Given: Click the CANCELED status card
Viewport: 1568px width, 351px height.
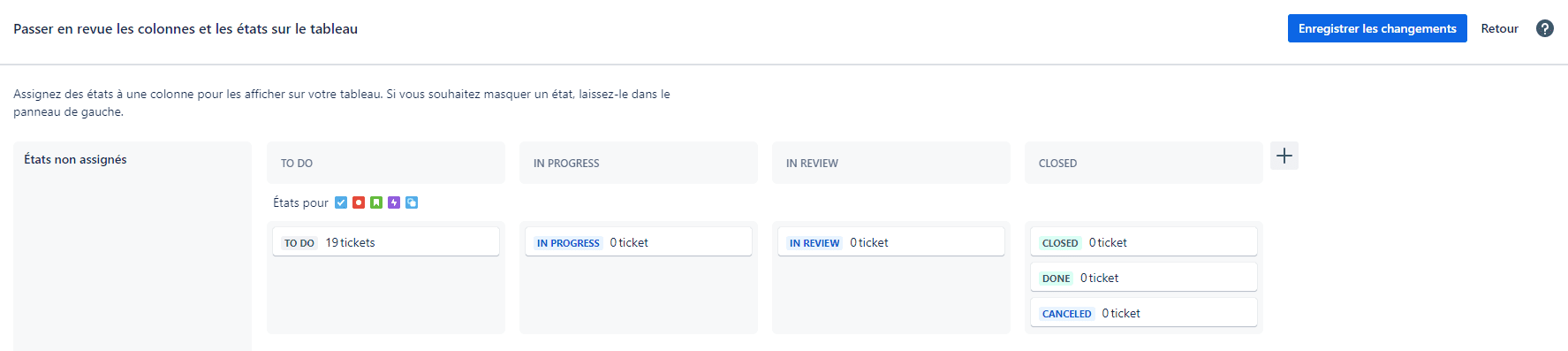Looking at the screenshot, I should [x=1144, y=313].
